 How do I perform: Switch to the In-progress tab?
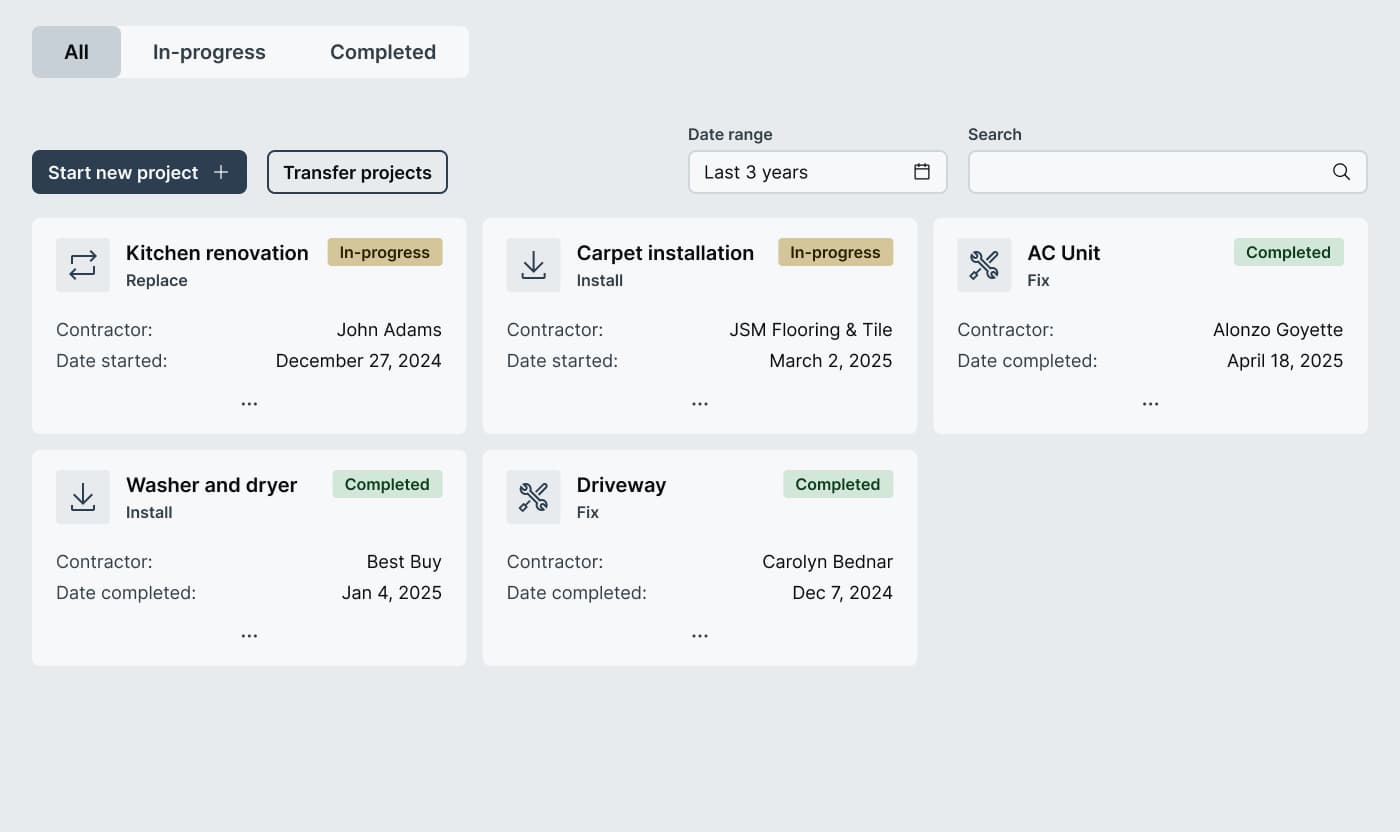[x=209, y=52]
